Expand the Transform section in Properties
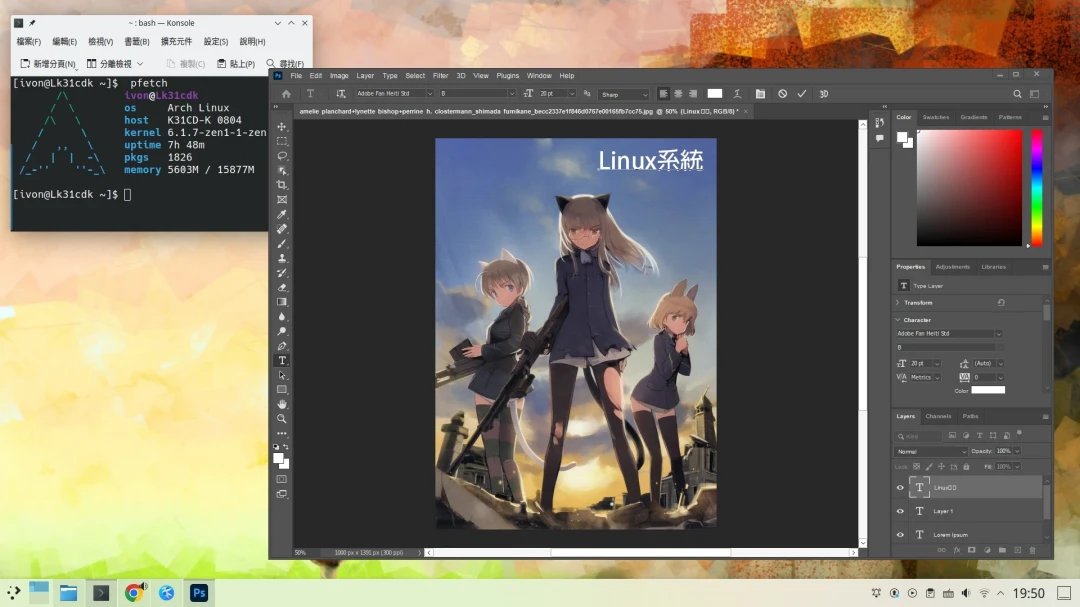Image resolution: width=1080 pixels, height=607 pixels. click(x=898, y=302)
